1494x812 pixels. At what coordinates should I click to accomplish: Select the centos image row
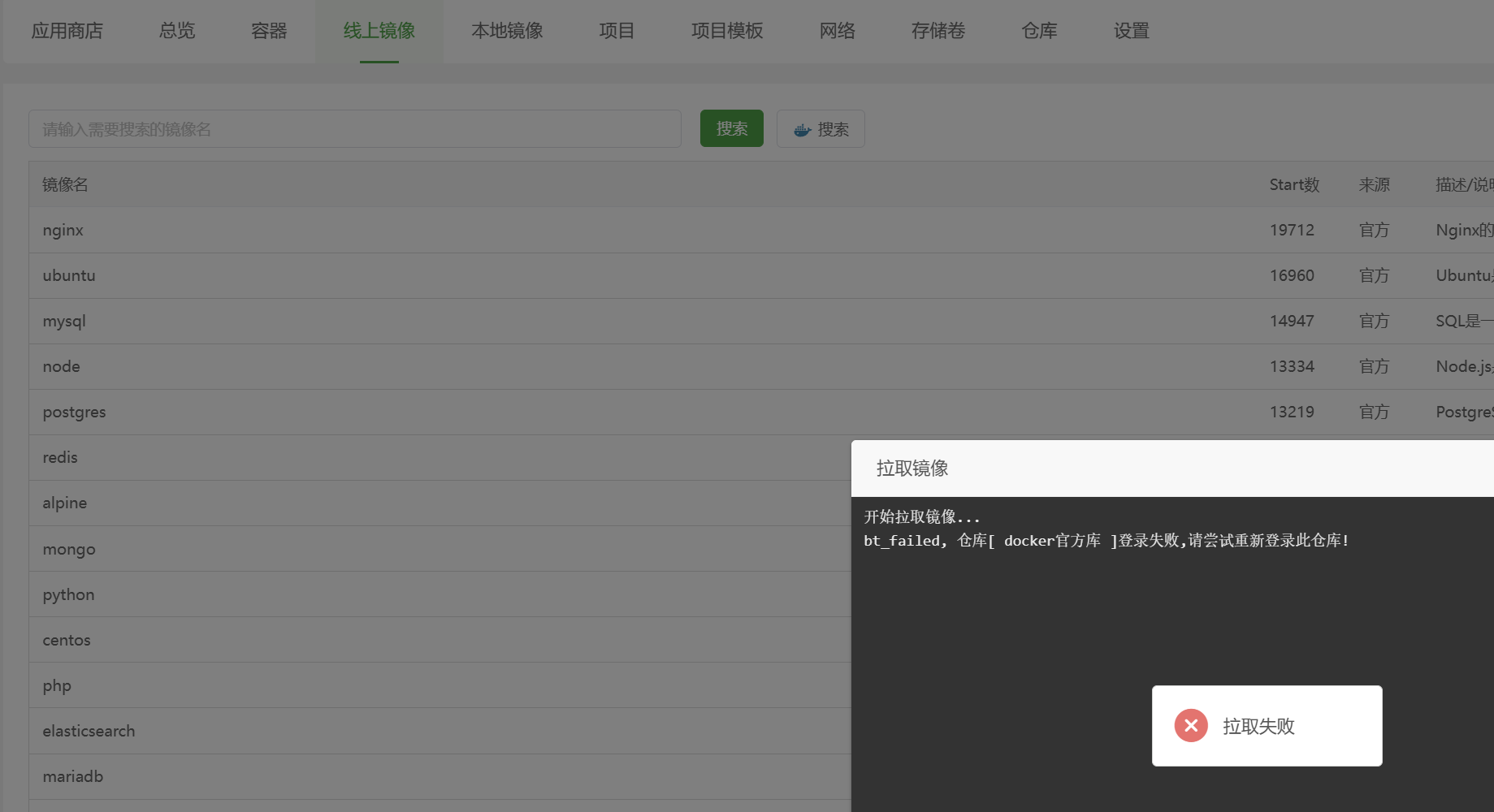[x=440, y=640]
